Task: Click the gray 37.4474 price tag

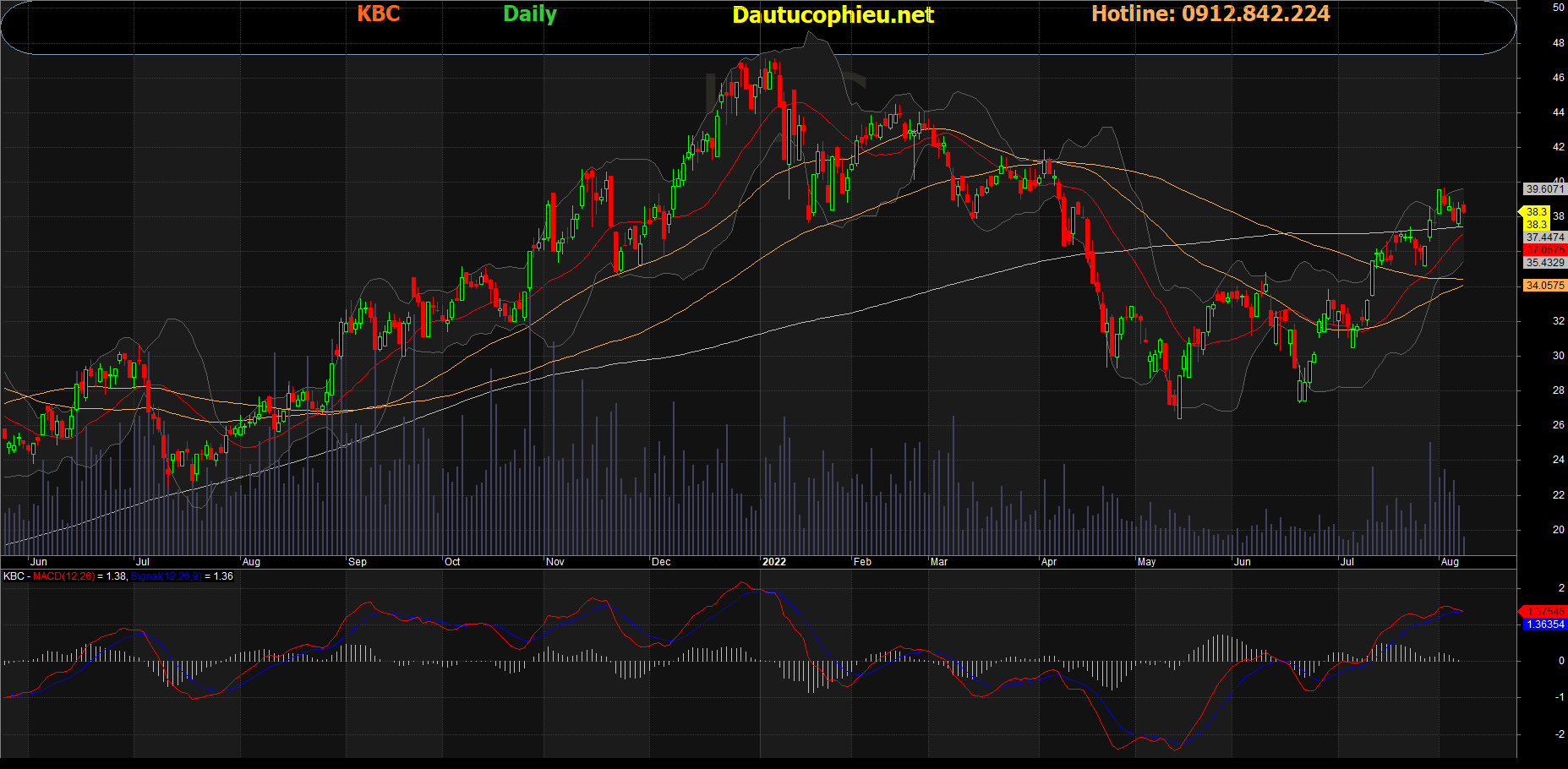Action: pos(1544,237)
